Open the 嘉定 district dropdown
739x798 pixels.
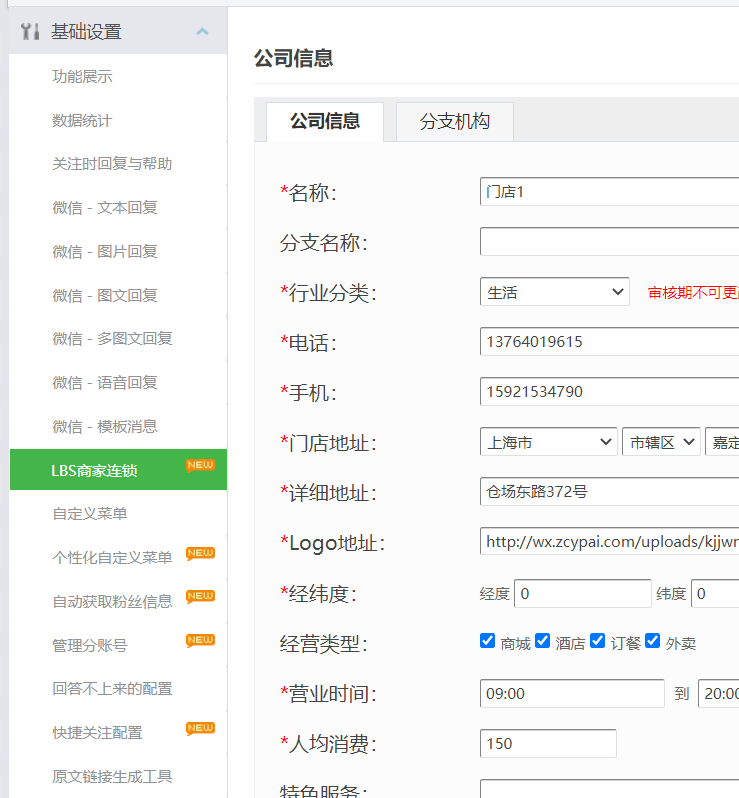[722, 442]
